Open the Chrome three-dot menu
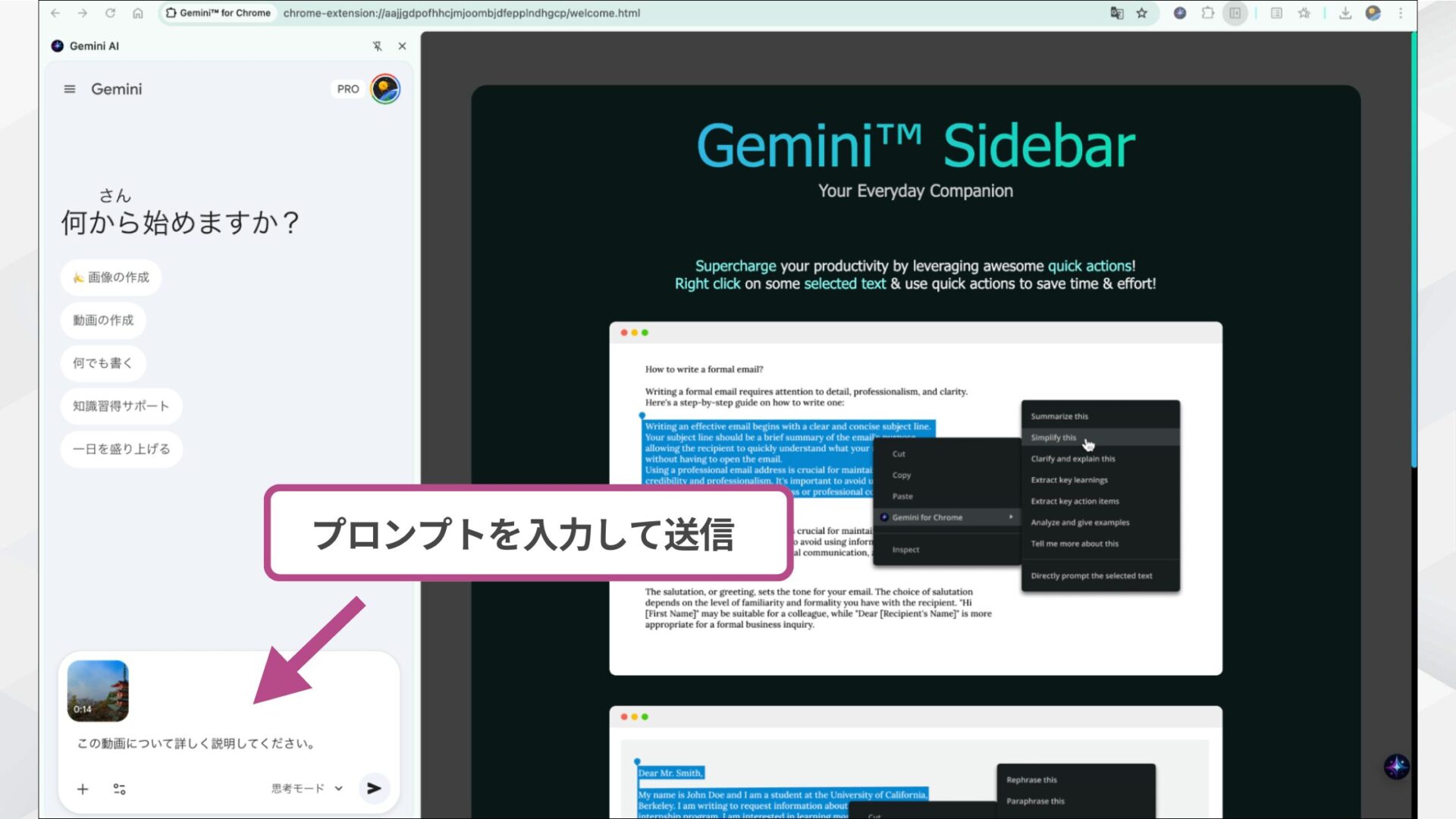This screenshot has width=1456, height=819. tap(1401, 13)
